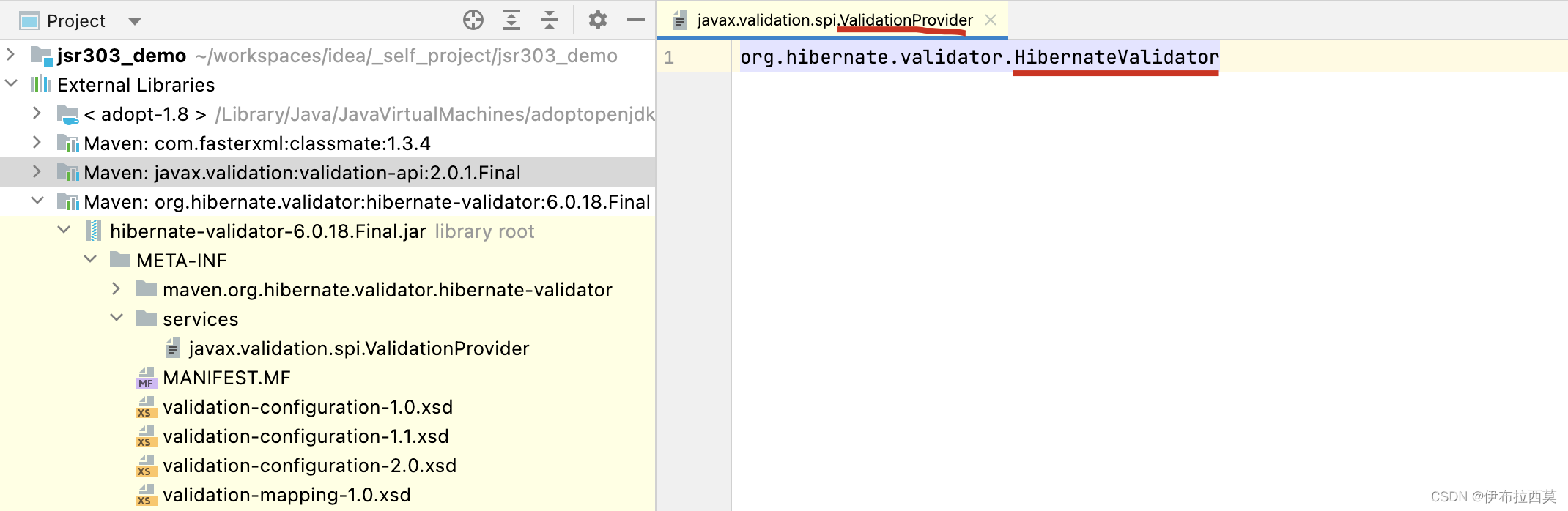Screen dimensions: 1568x511
Task: Open the Project panel settings gear
Action: pos(598,20)
